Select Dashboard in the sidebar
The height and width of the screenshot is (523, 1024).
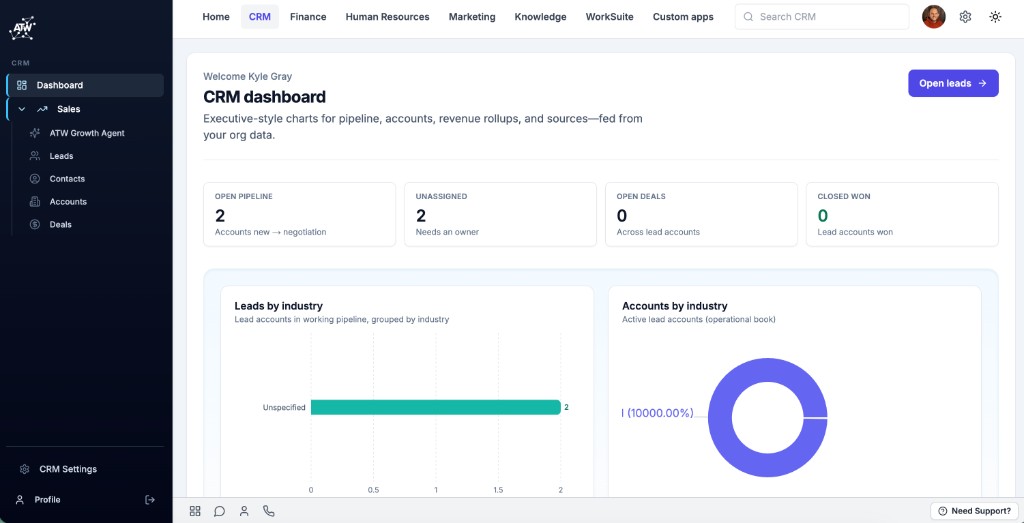[x=85, y=86]
